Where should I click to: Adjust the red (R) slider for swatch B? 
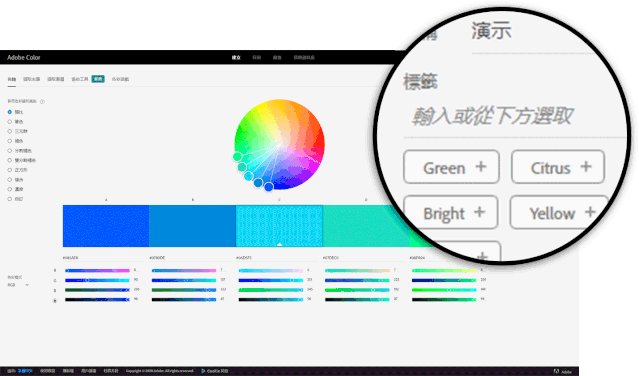pyautogui.click(x=184, y=270)
